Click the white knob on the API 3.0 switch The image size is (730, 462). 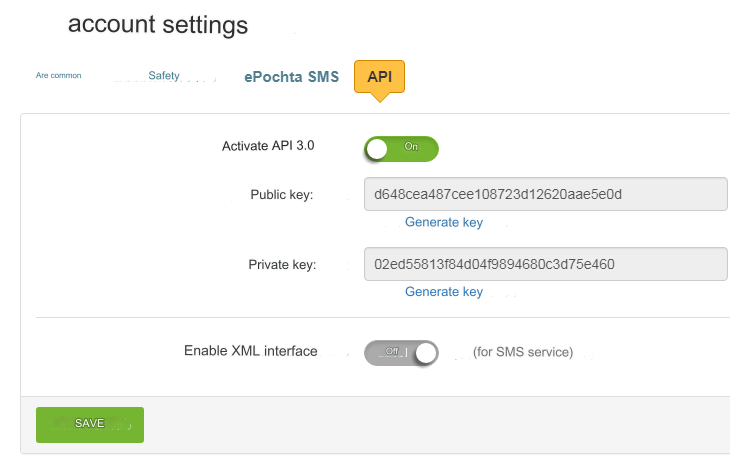[378, 149]
